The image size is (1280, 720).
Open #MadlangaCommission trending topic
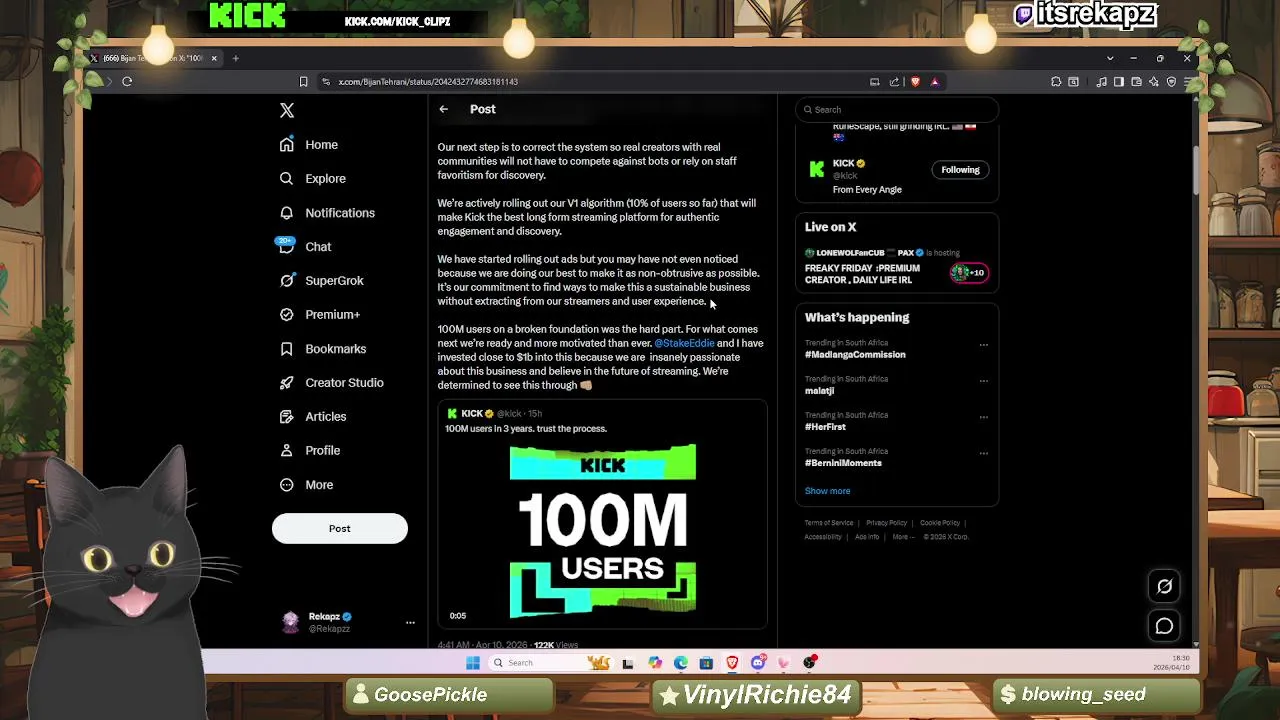(855, 355)
